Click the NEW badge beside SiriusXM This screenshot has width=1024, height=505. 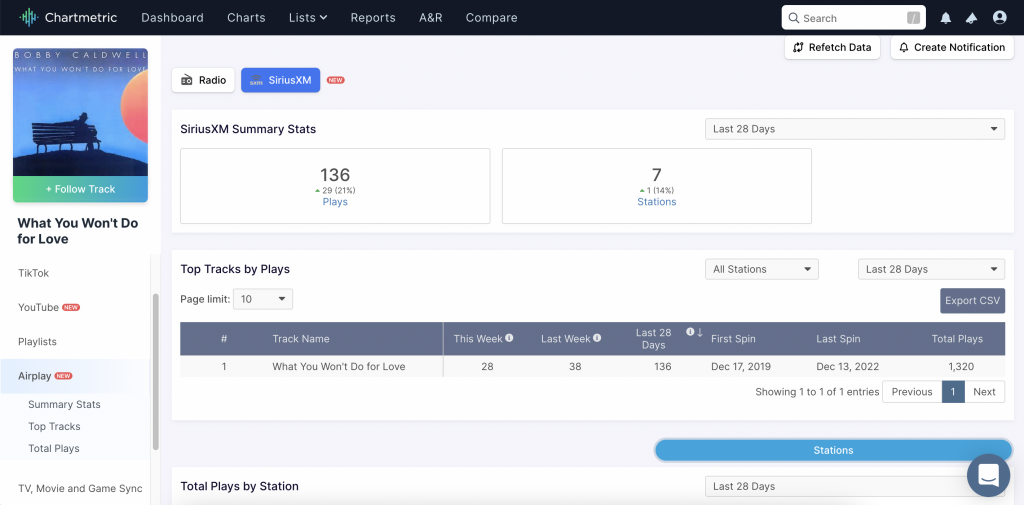(x=336, y=80)
